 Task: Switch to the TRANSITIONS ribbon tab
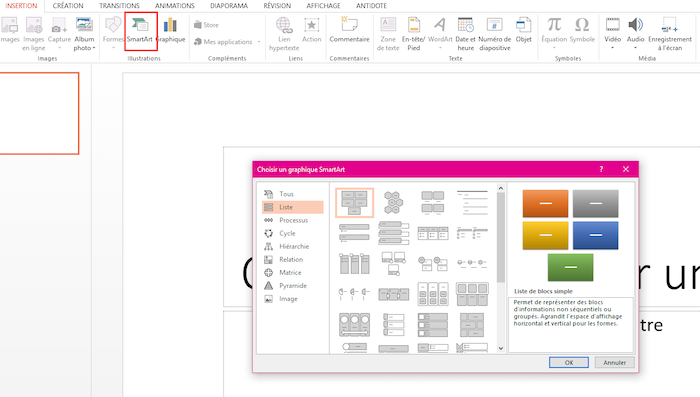(x=119, y=6)
